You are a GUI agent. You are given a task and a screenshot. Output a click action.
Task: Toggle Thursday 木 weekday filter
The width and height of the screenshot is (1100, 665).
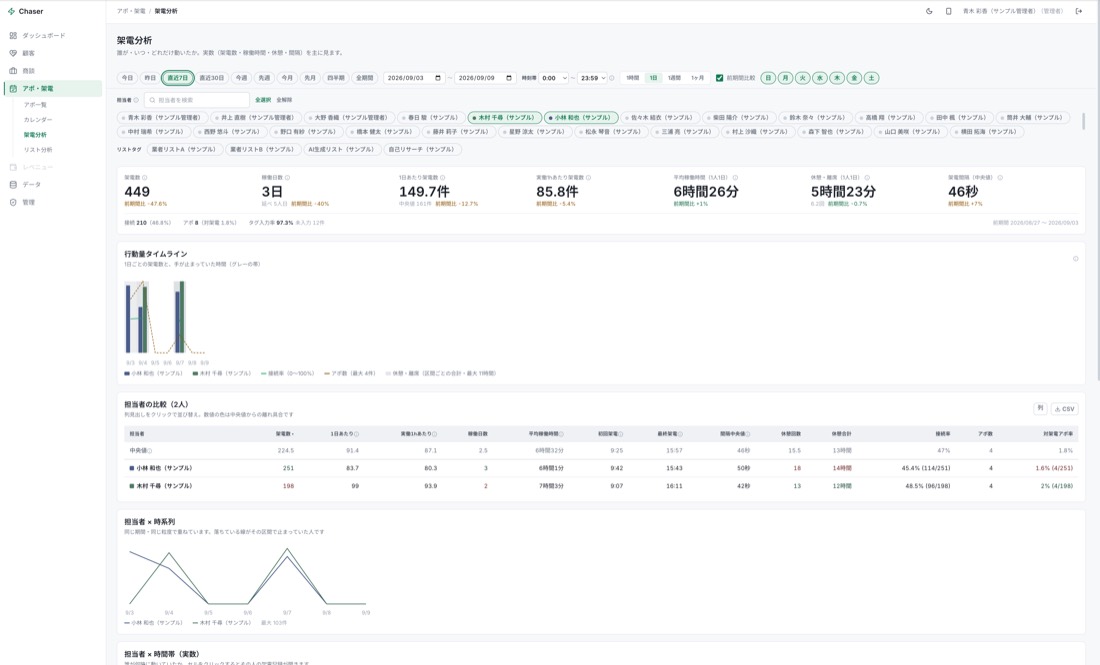837,78
